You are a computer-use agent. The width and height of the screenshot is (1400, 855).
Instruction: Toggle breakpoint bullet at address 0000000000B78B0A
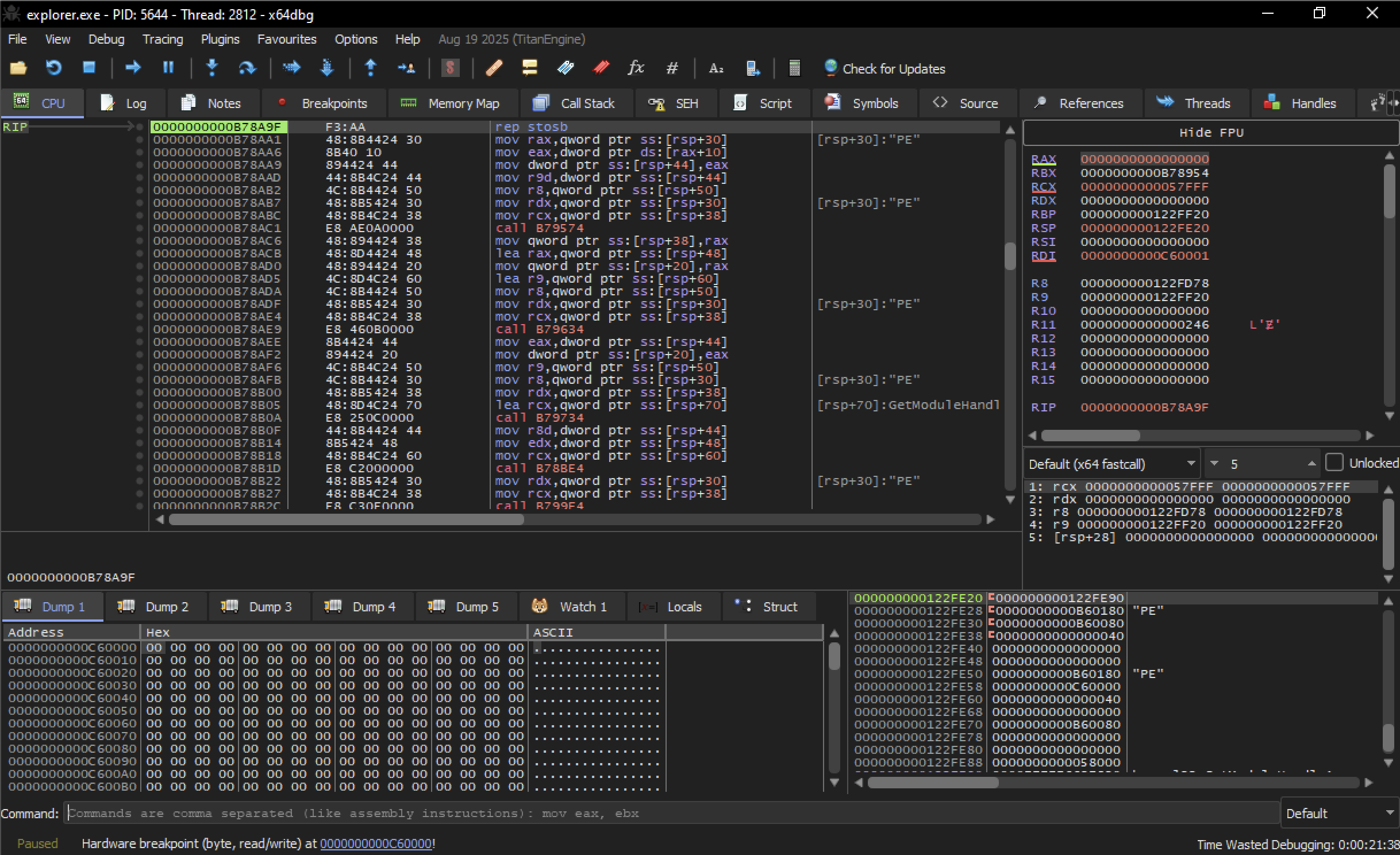139,418
